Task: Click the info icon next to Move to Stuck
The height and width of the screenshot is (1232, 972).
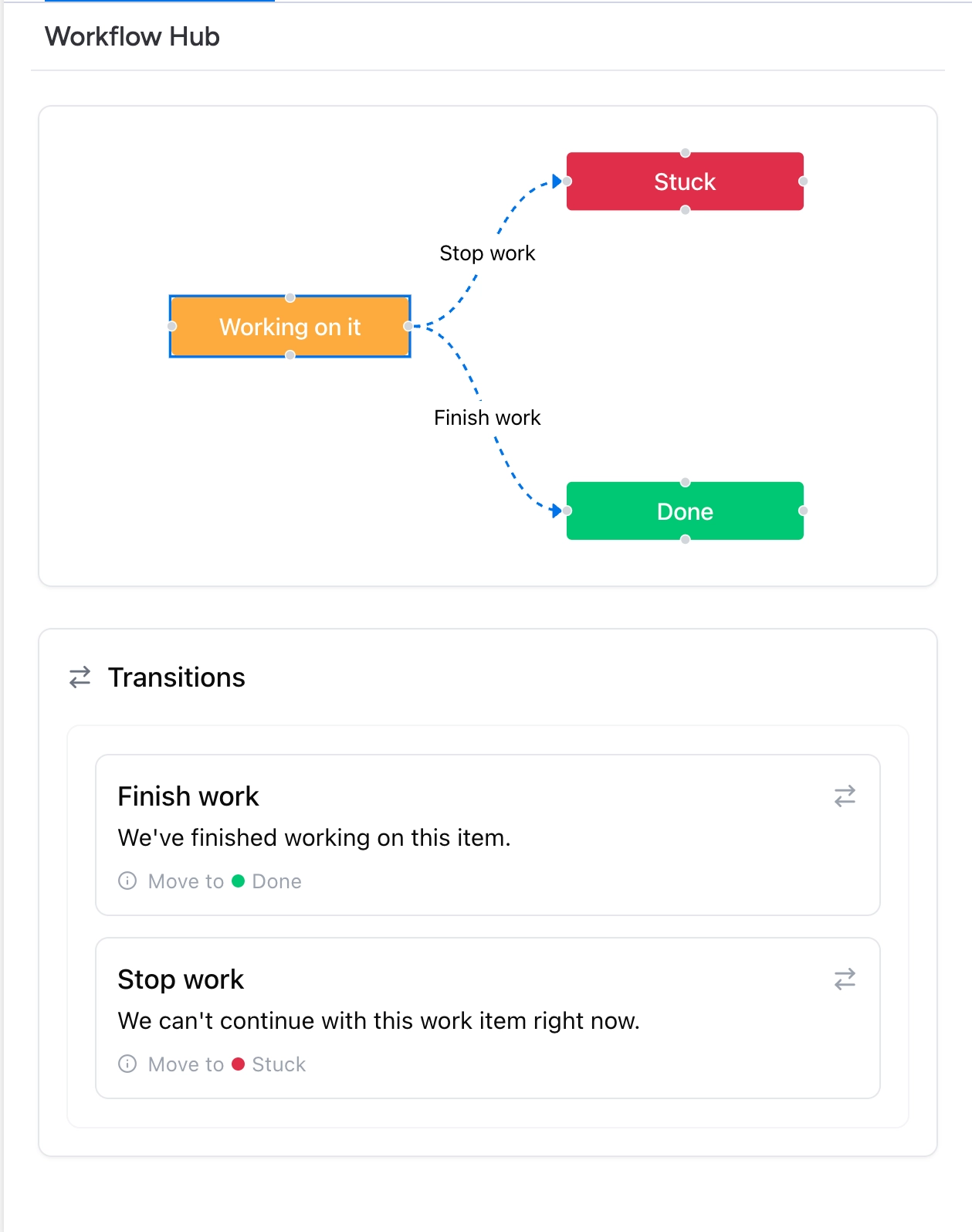Action: (128, 1064)
